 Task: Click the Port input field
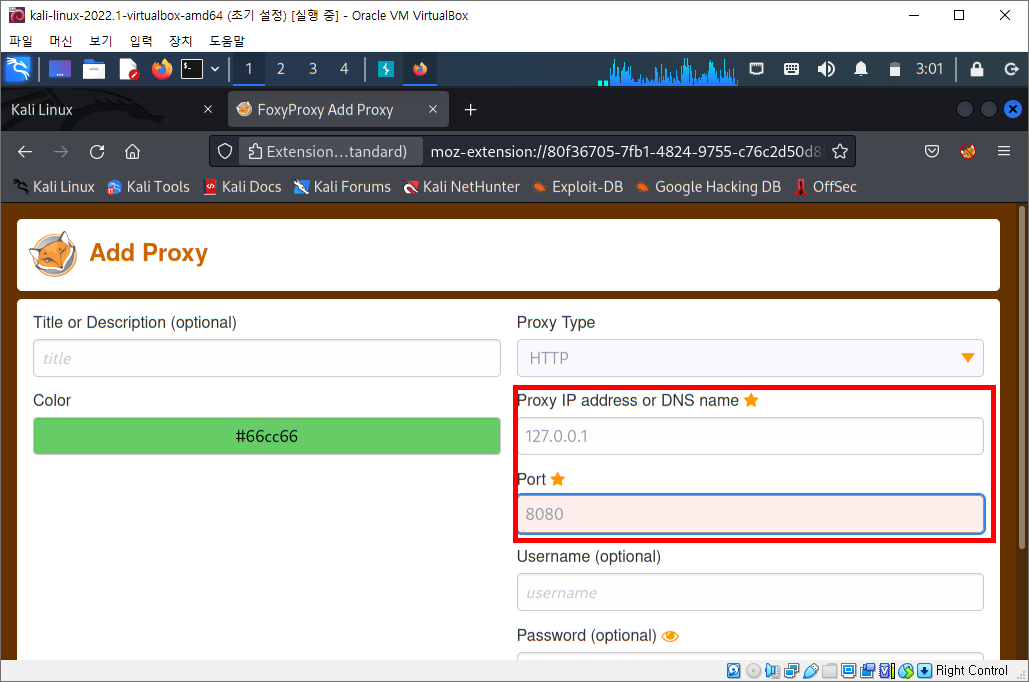[750, 514]
